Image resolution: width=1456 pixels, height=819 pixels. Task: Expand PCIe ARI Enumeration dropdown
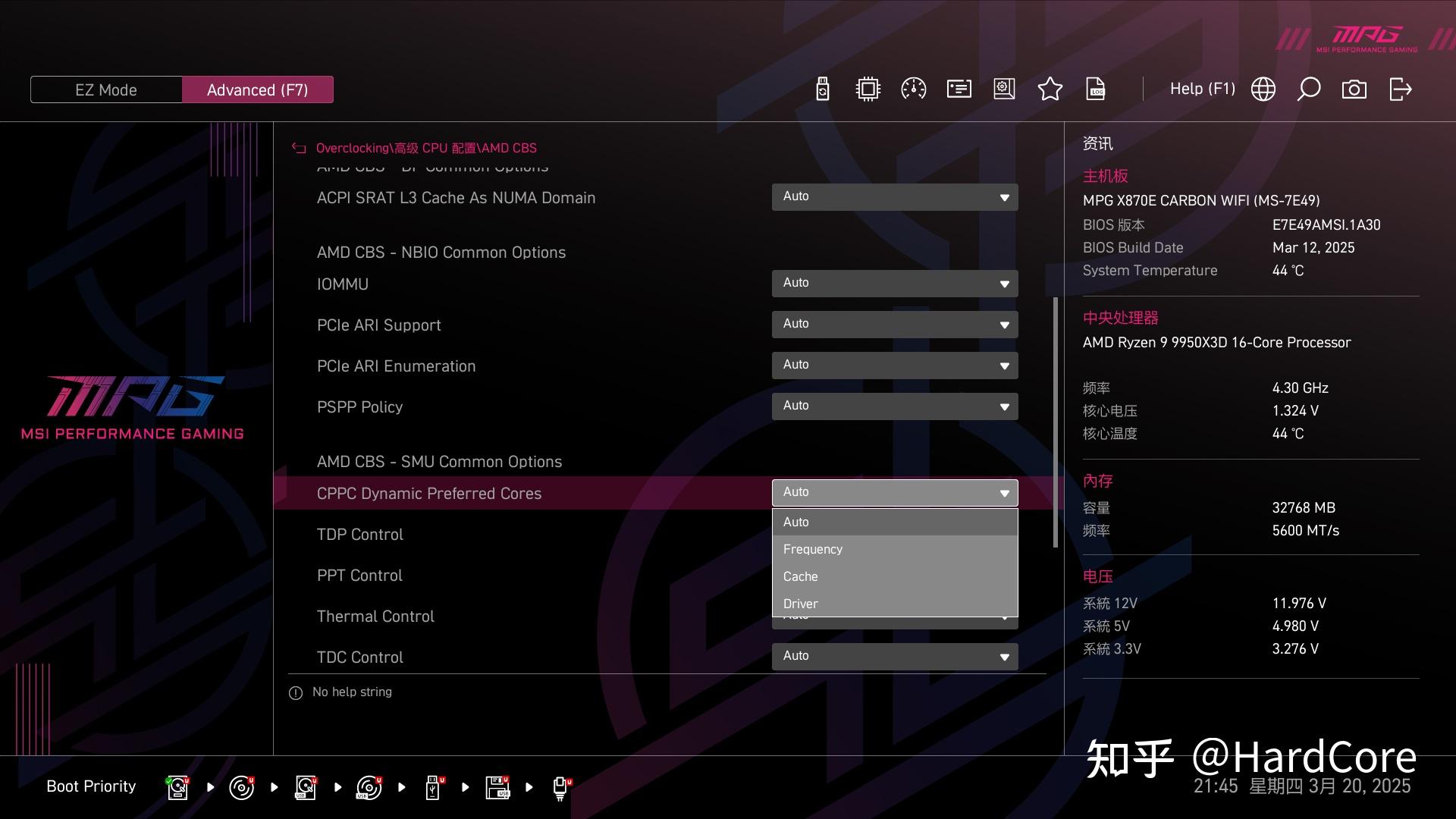coord(895,366)
